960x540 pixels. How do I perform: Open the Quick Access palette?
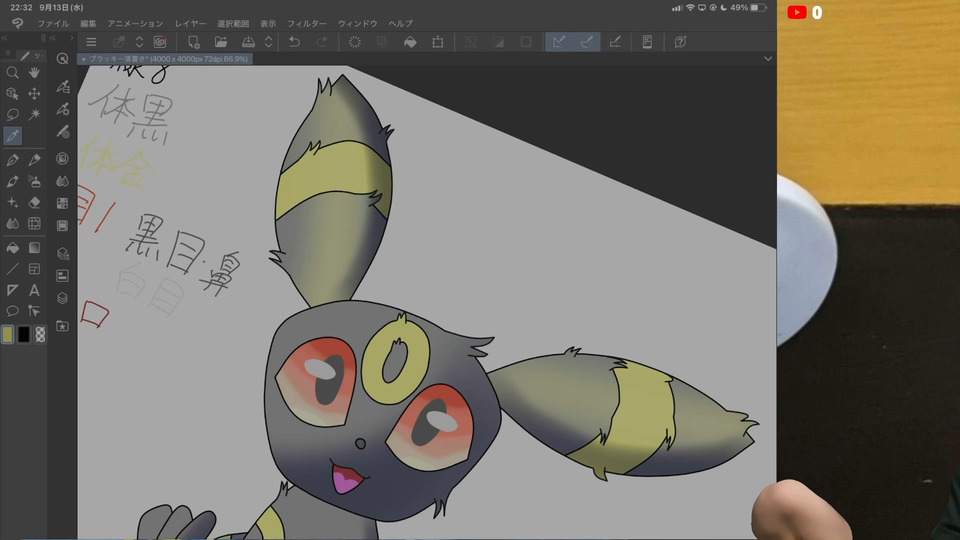click(x=62, y=59)
